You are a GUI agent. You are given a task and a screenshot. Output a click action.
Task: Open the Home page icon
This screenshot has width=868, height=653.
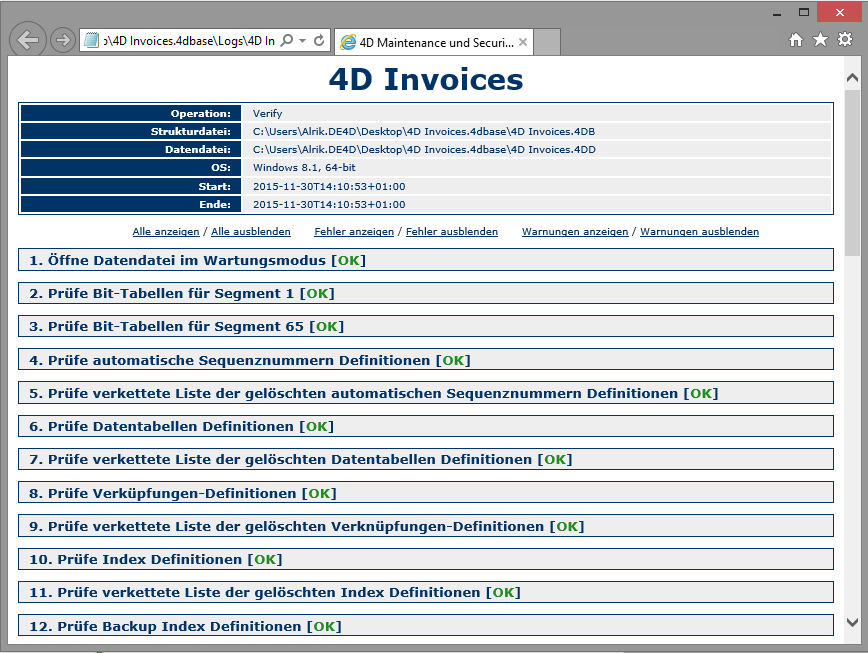(x=796, y=40)
